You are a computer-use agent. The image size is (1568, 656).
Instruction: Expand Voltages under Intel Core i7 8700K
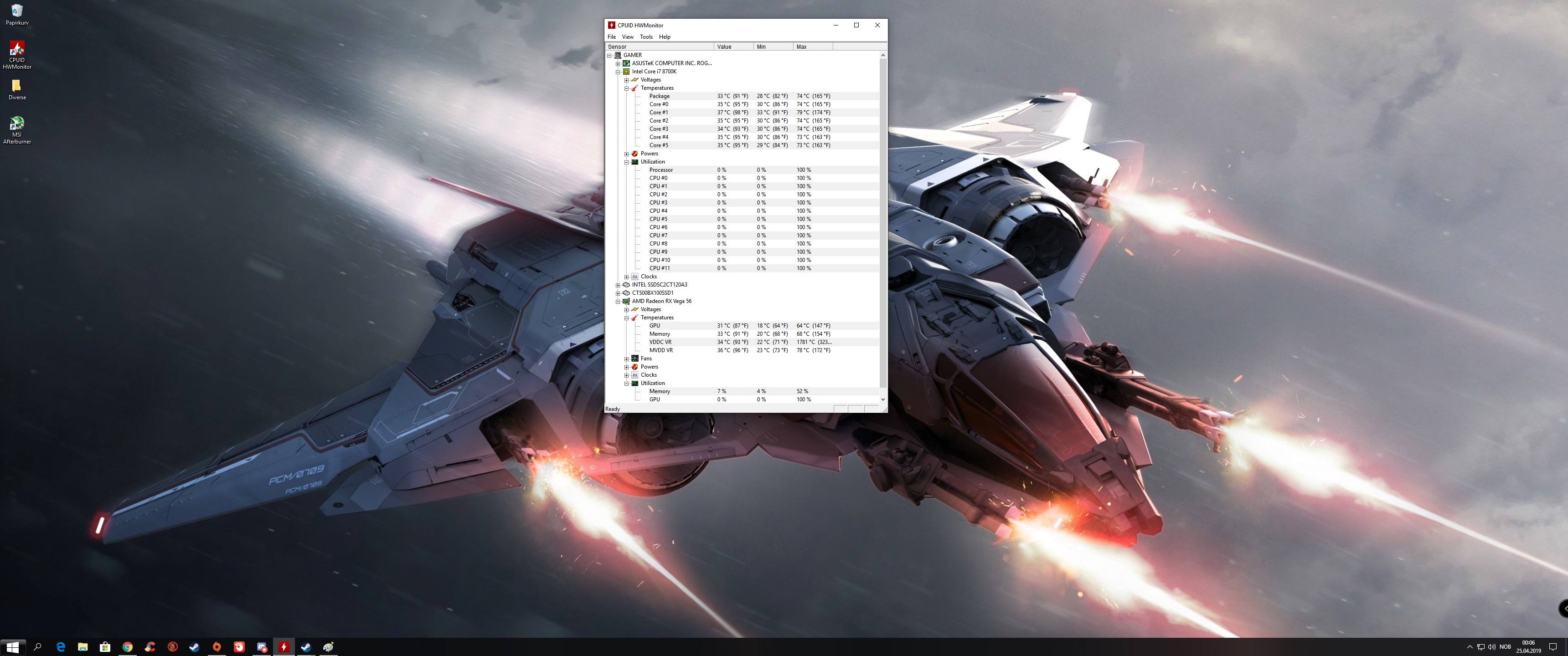pyautogui.click(x=626, y=80)
